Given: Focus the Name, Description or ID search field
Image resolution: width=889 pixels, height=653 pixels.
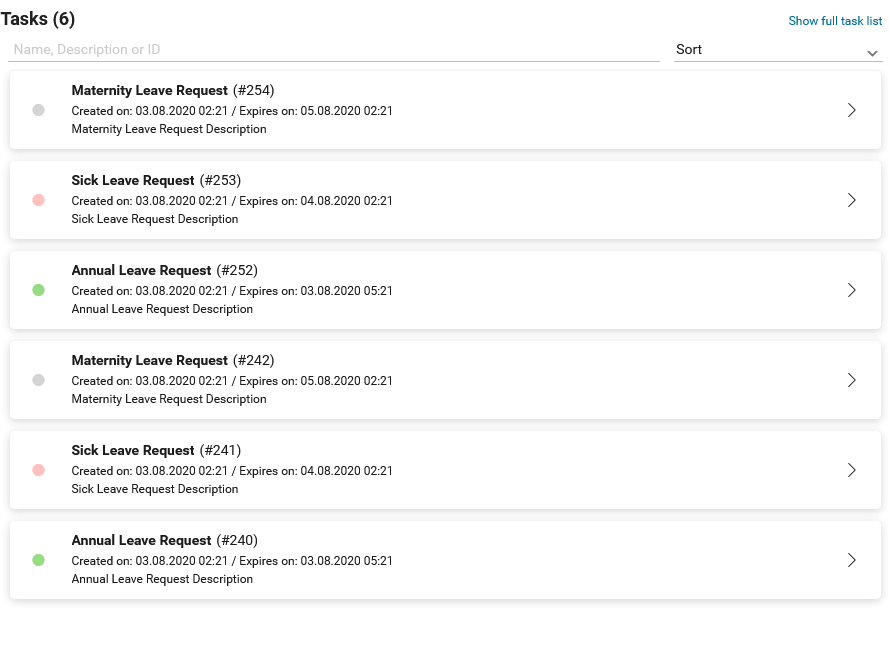Looking at the screenshot, I should pyautogui.click(x=334, y=50).
